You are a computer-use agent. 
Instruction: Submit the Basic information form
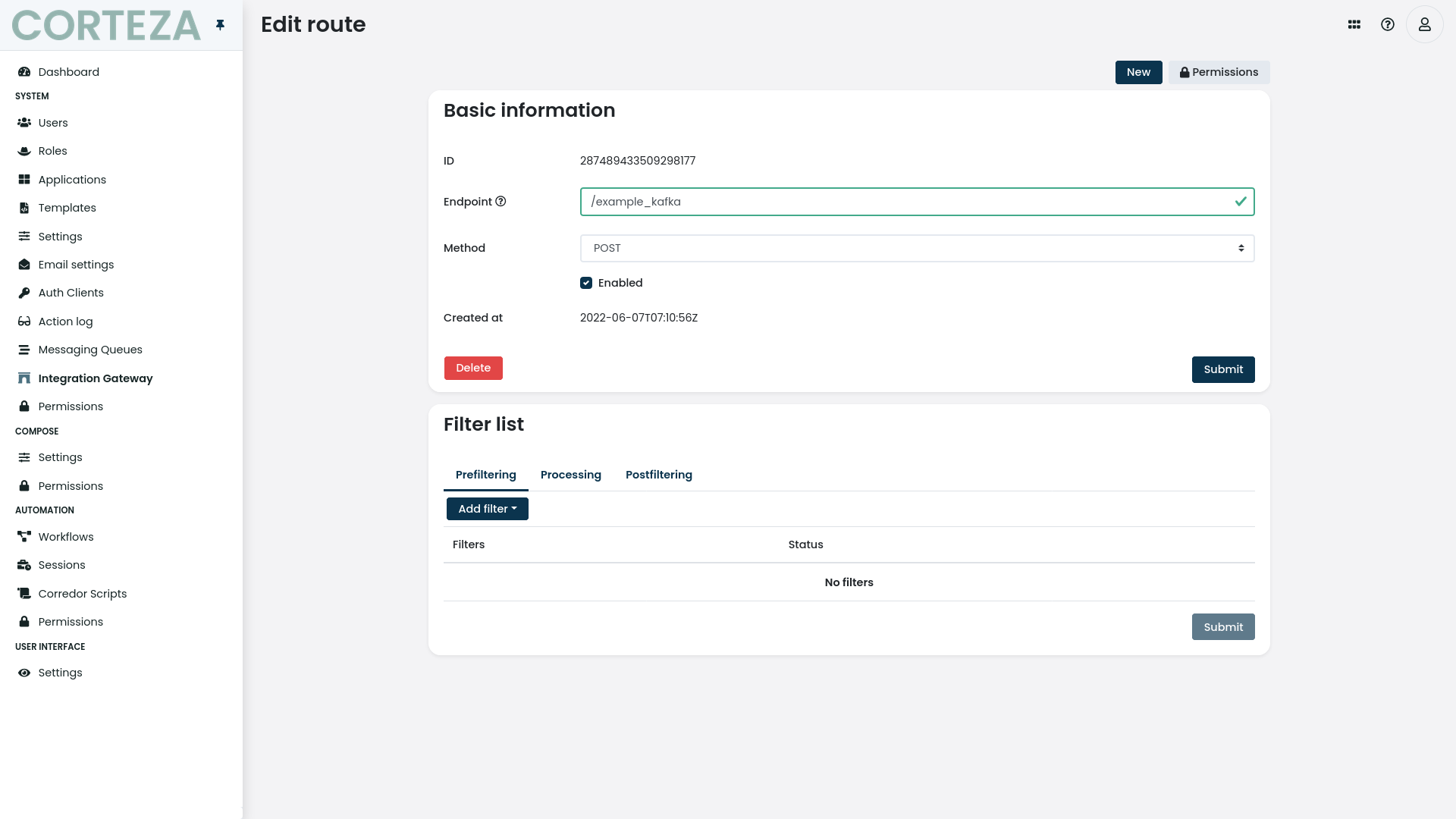[x=1223, y=369]
